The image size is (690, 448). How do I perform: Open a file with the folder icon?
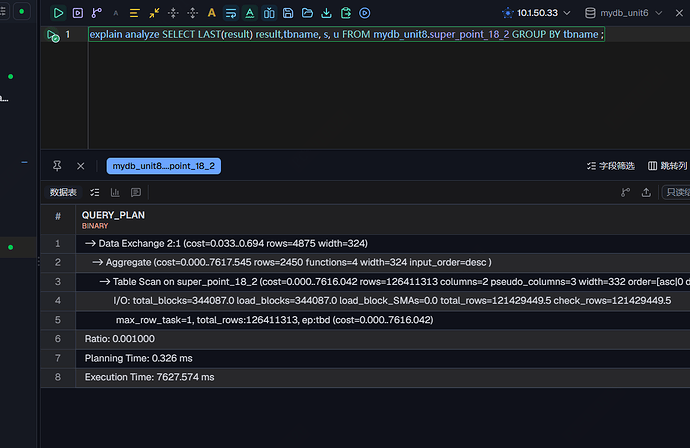pos(307,13)
